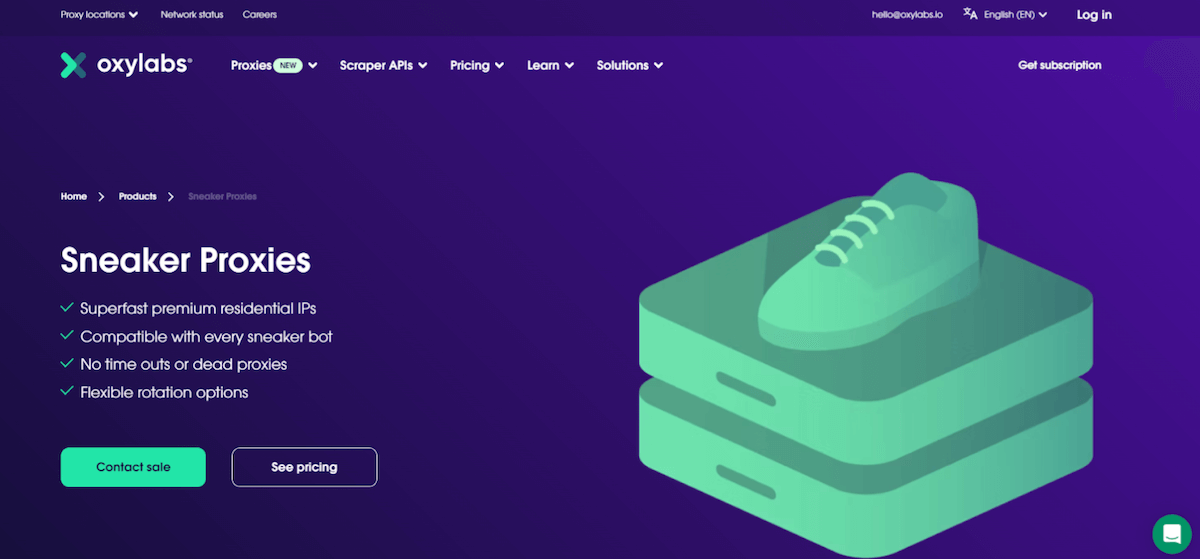Click "Flexible rotation options" text
1200x559 pixels.
(164, 392)
